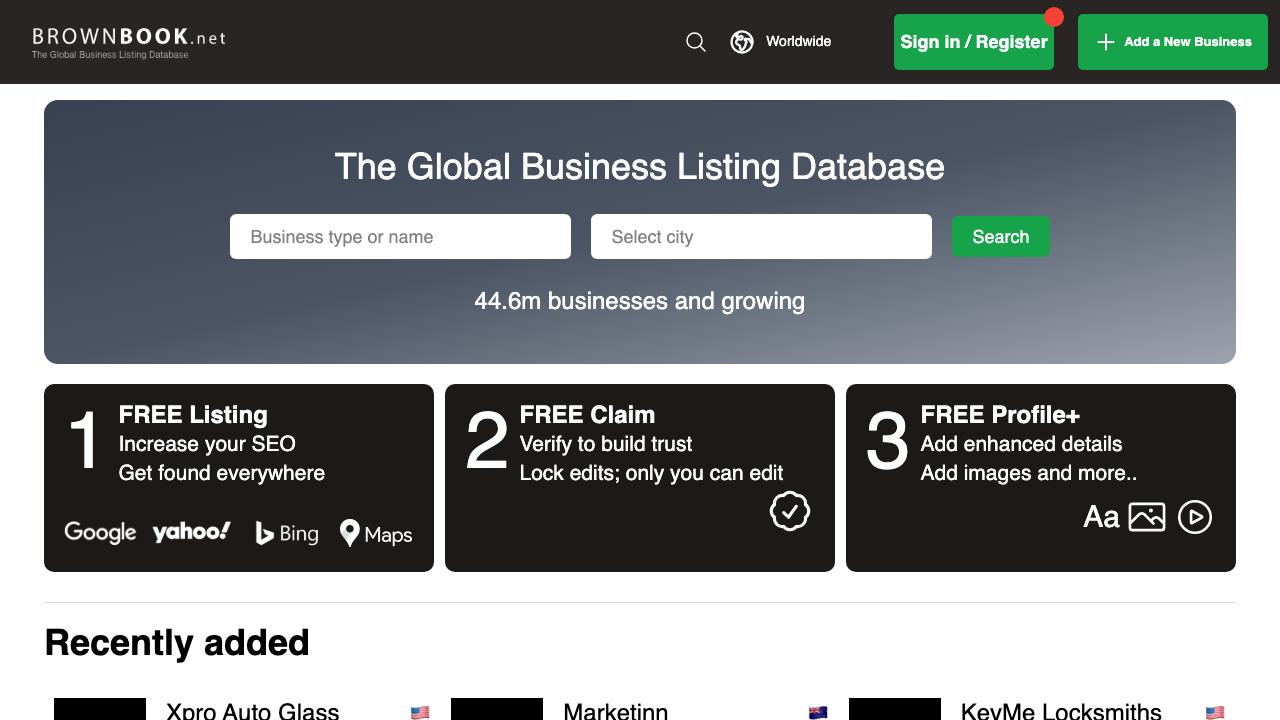
Task: Open the Select city field
Action: (761, 237)
